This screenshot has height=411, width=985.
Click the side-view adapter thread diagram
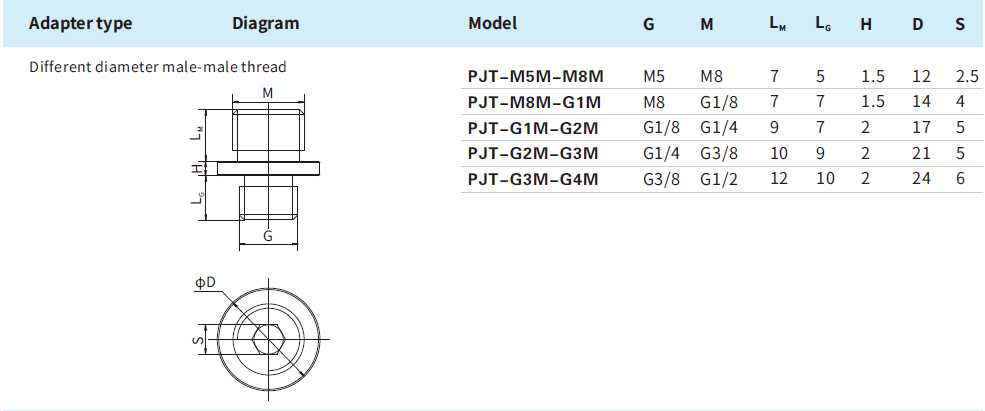click(x=267, y=165)
